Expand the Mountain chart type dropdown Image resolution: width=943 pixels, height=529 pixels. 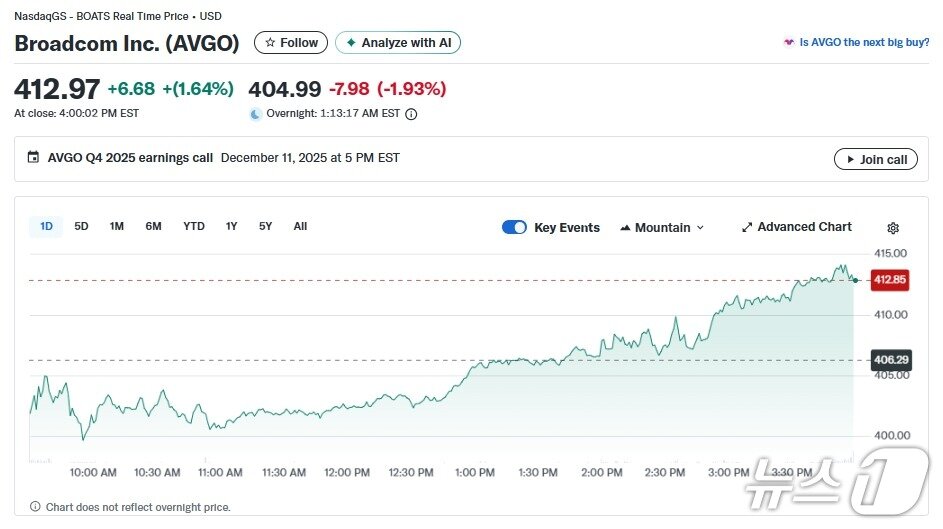(662, 228)
